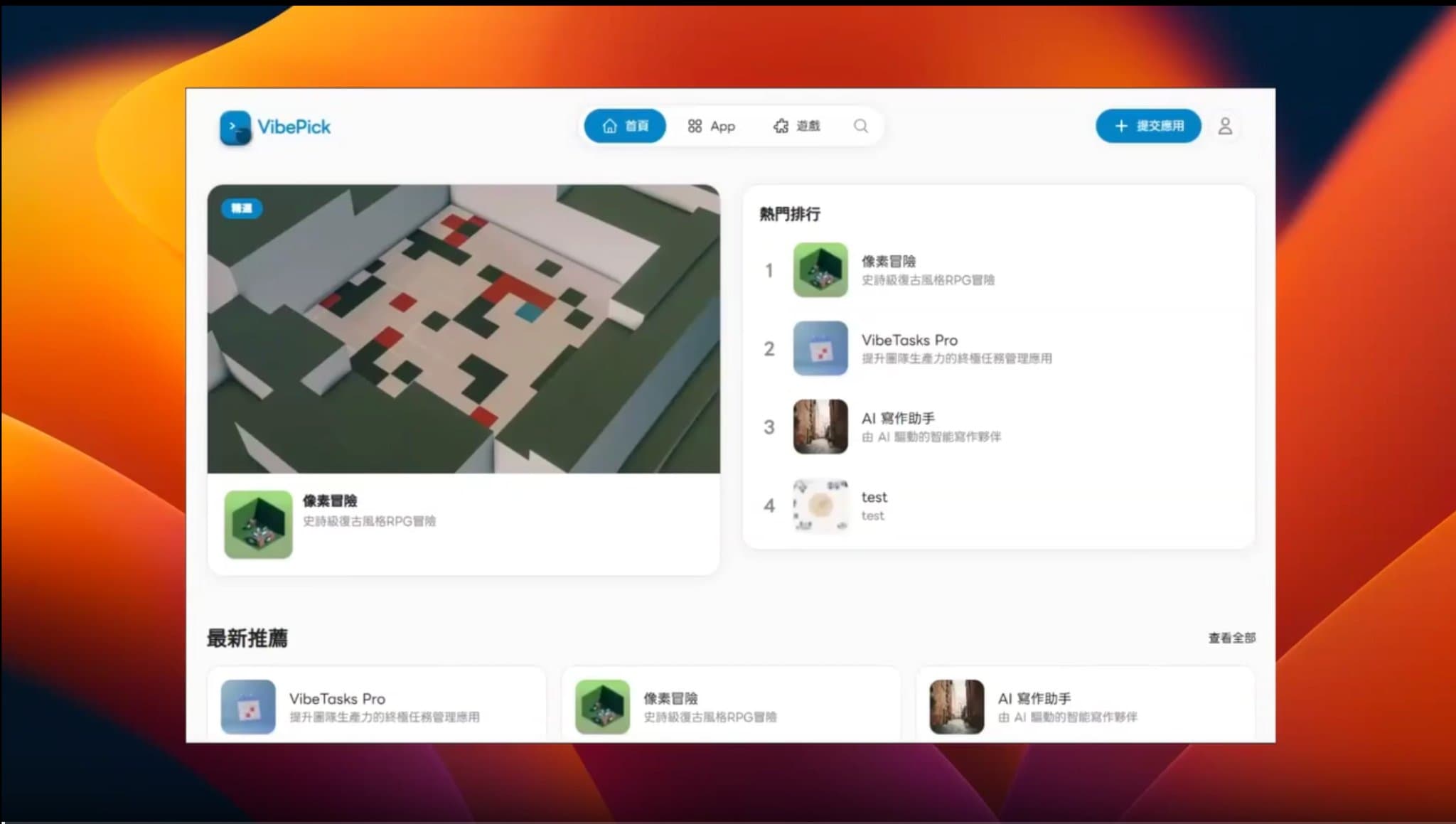Click the AI 寫作助手 card in 最新推薦
The width and height of the screenshot is (1456, 824).
1084,706
